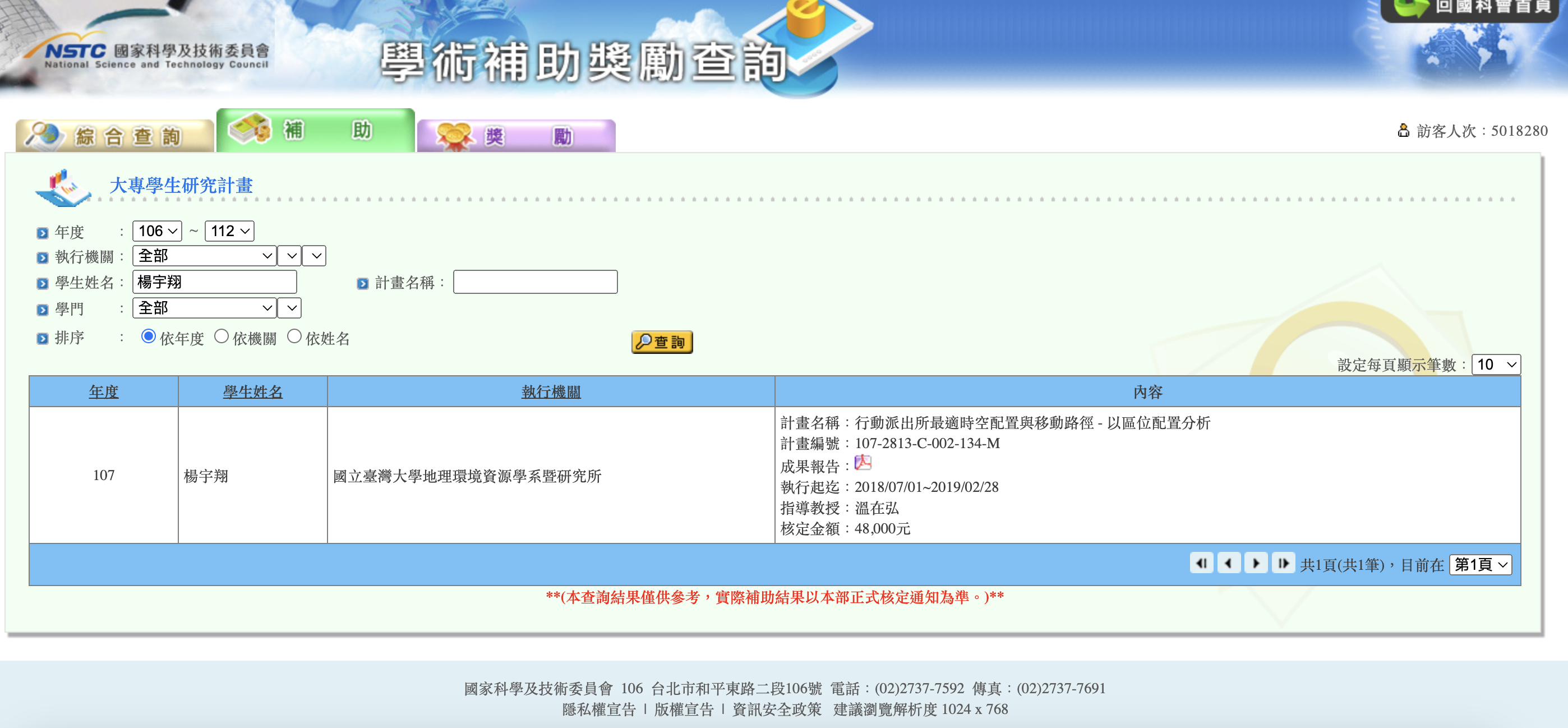Select sort by 依年度 radio
This screenshot has width=1568, height=728.
[x=148, y=337]
